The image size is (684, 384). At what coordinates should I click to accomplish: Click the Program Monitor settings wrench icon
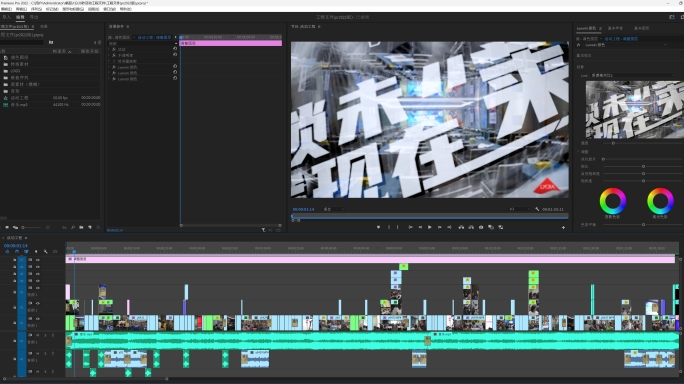click(x=537, y=209)
